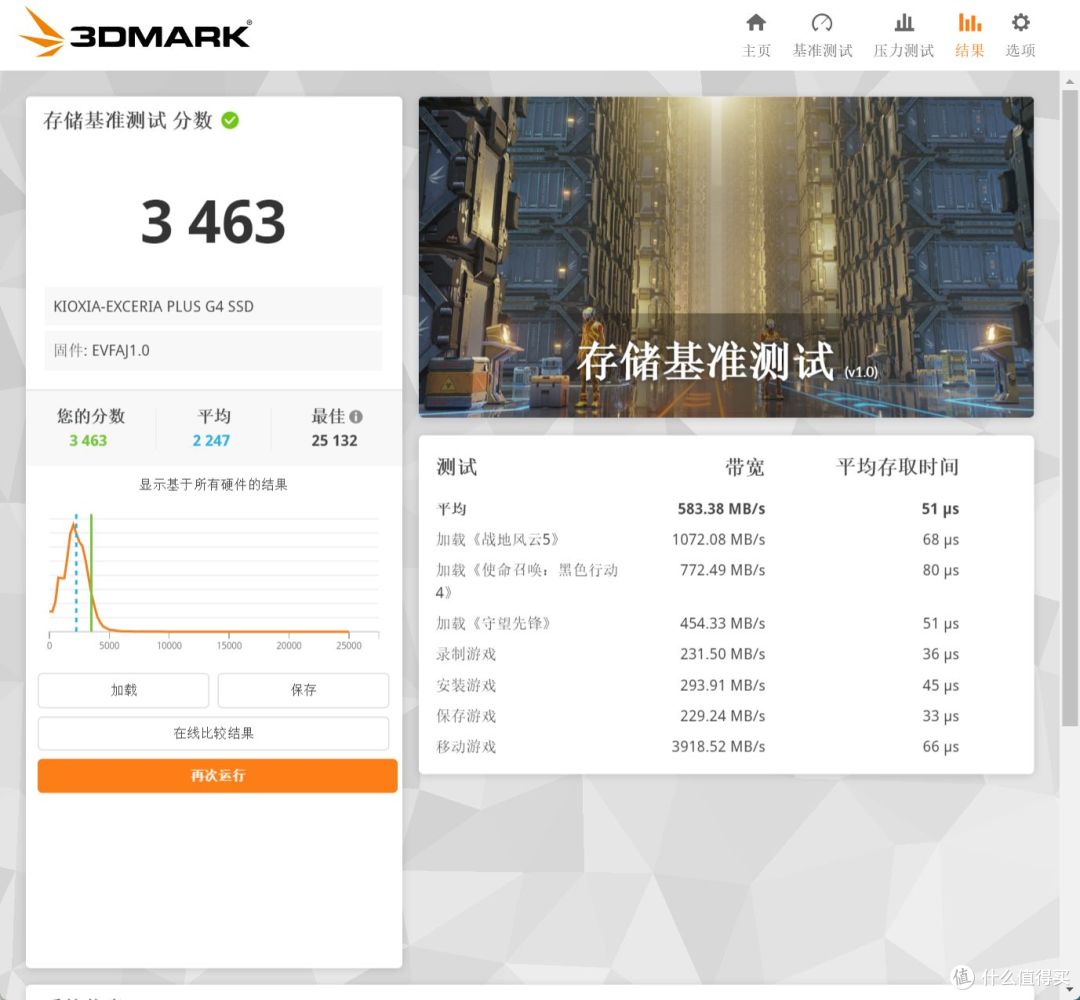Click the 加载 button

coord(123,690)
